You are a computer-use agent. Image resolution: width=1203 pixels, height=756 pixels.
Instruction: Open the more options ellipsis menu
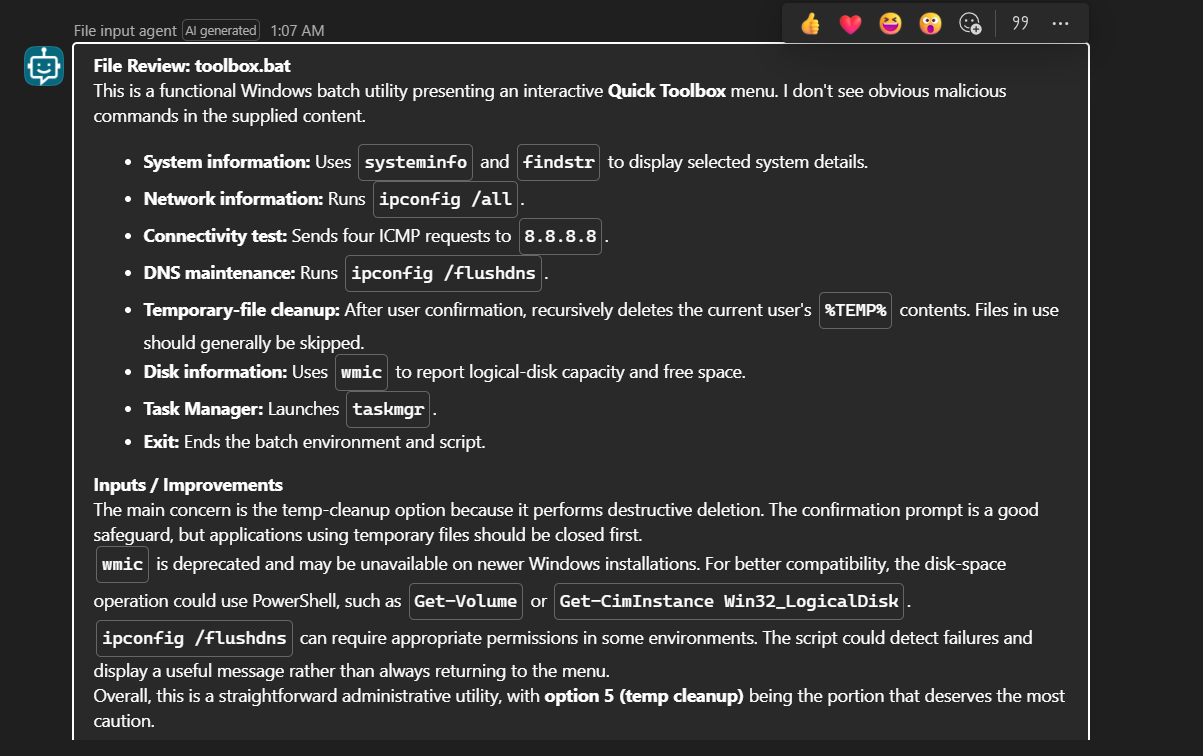tap(1061, 23)
